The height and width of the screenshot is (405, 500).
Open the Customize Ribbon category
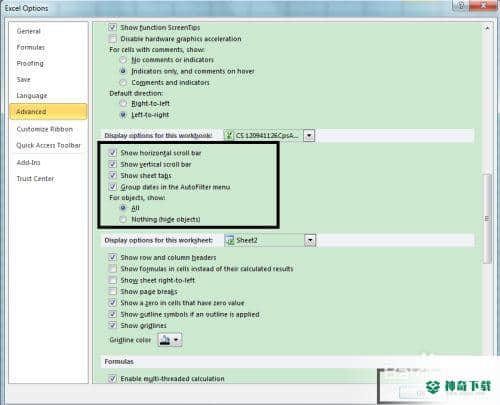pos(45,129)
